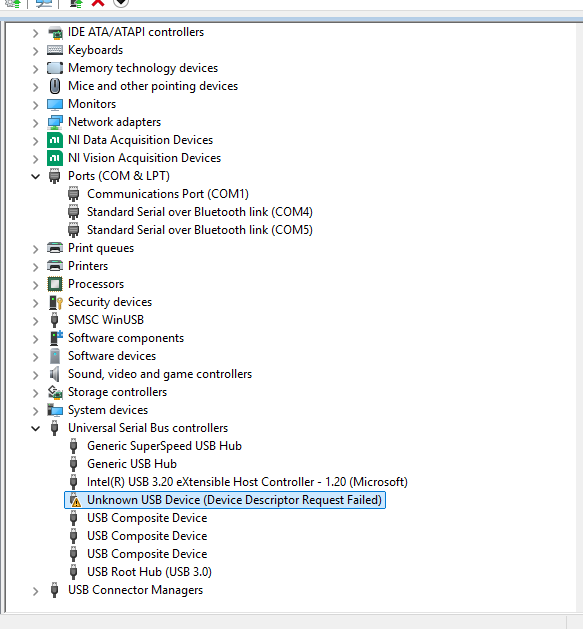Click the NI logo icon for Data Acquisition Devices
The width and height of the screenshot is (583, 629).
click(x=55, y=140)
